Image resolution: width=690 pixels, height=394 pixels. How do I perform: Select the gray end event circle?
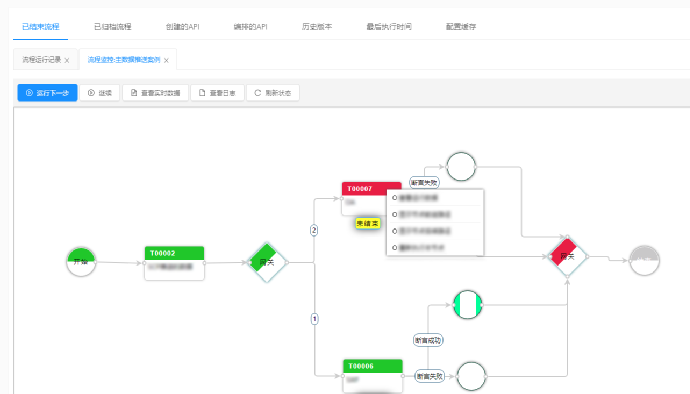pos(644,261)
